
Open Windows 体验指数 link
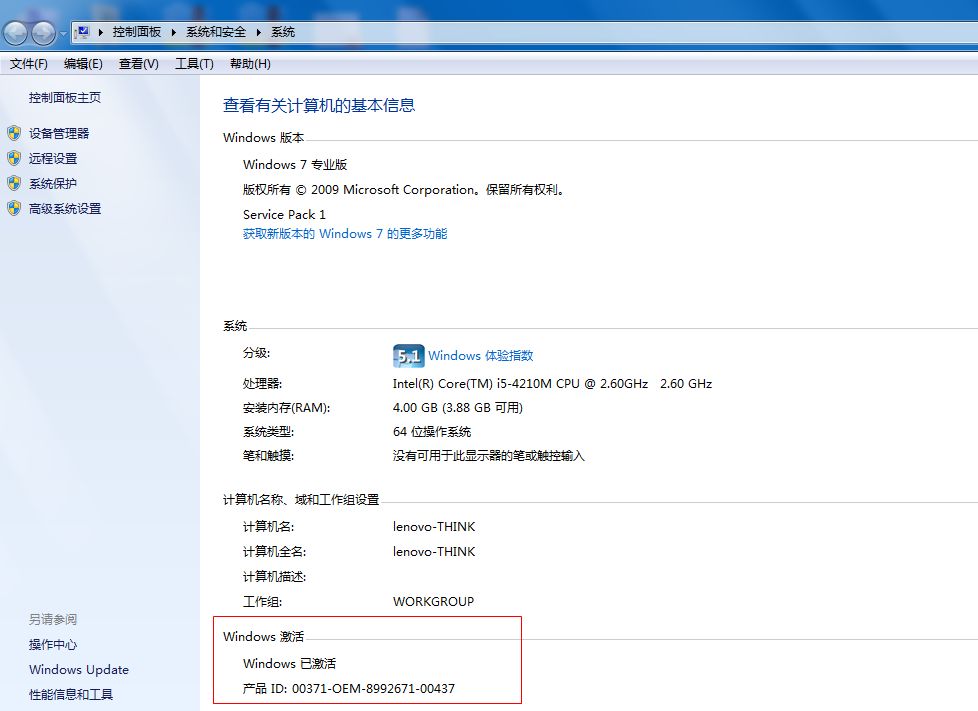coord(480,356)
